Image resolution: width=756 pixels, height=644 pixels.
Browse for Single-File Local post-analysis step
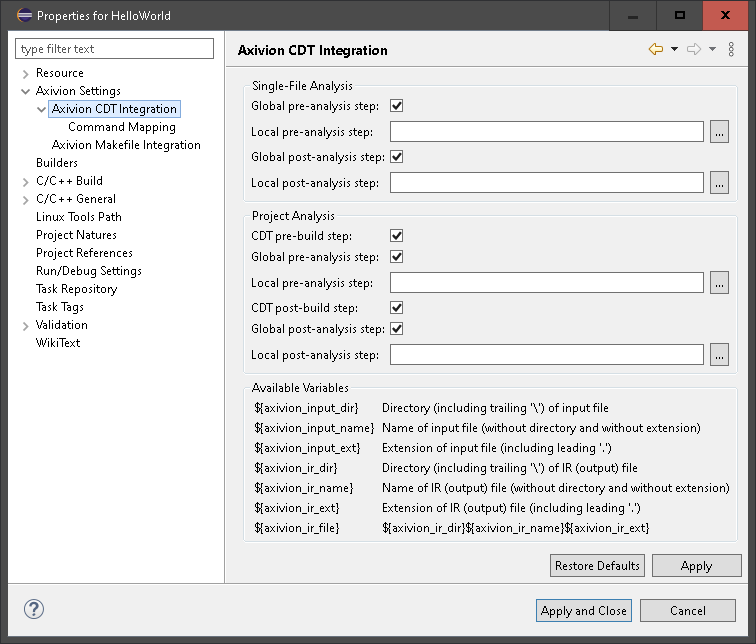tap(719, 183)
